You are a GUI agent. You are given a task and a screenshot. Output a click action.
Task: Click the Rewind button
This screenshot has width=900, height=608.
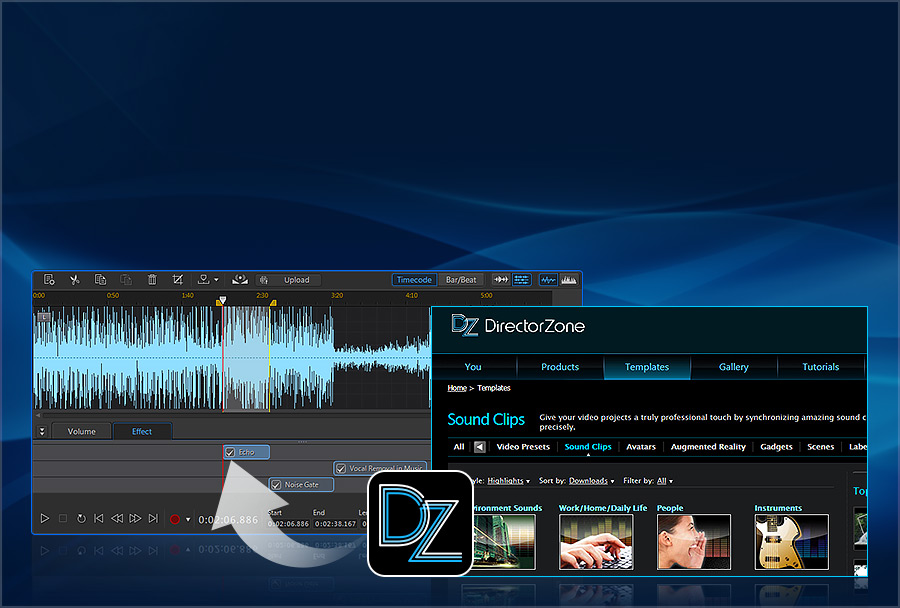117,518
